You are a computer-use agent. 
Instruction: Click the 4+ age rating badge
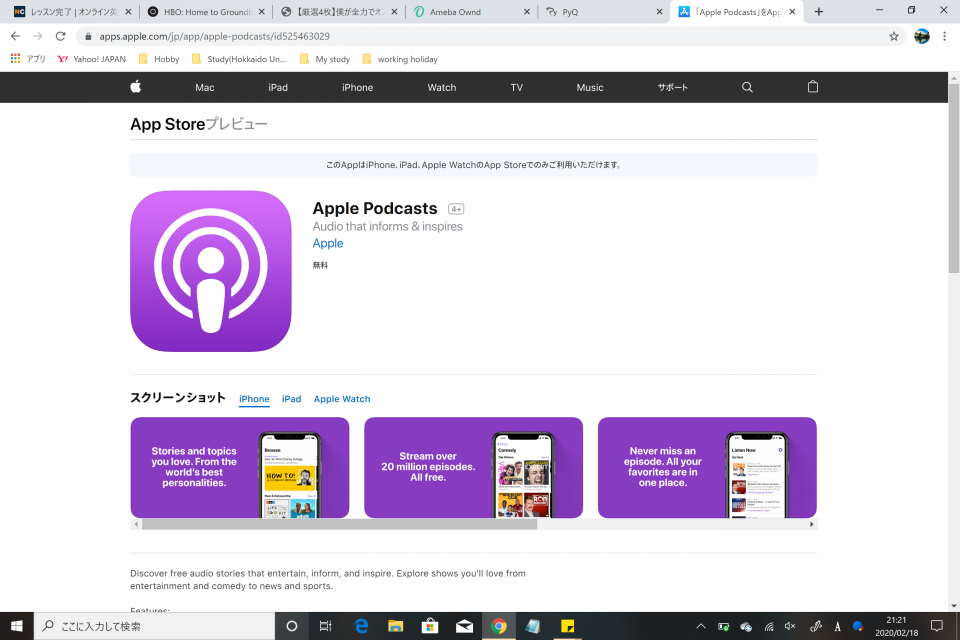coord(456,209)
